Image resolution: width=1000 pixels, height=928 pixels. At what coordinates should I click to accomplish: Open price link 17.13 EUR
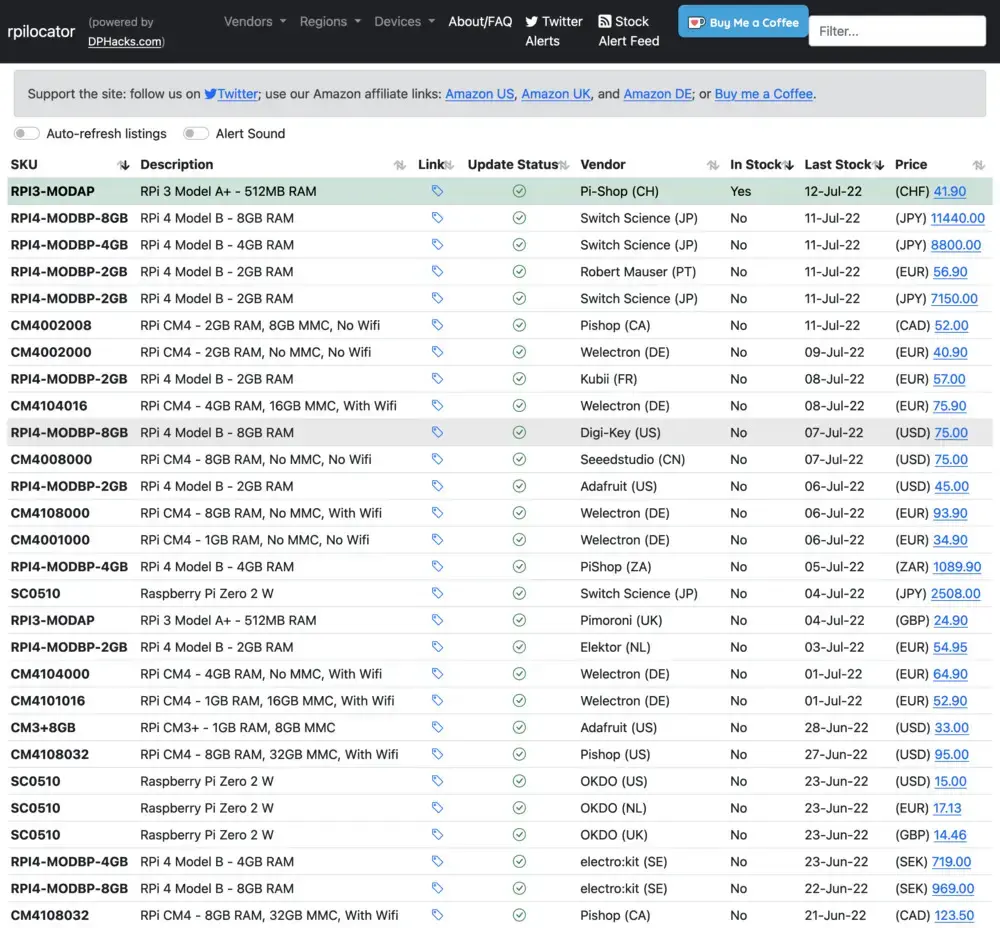click(947, 808)
